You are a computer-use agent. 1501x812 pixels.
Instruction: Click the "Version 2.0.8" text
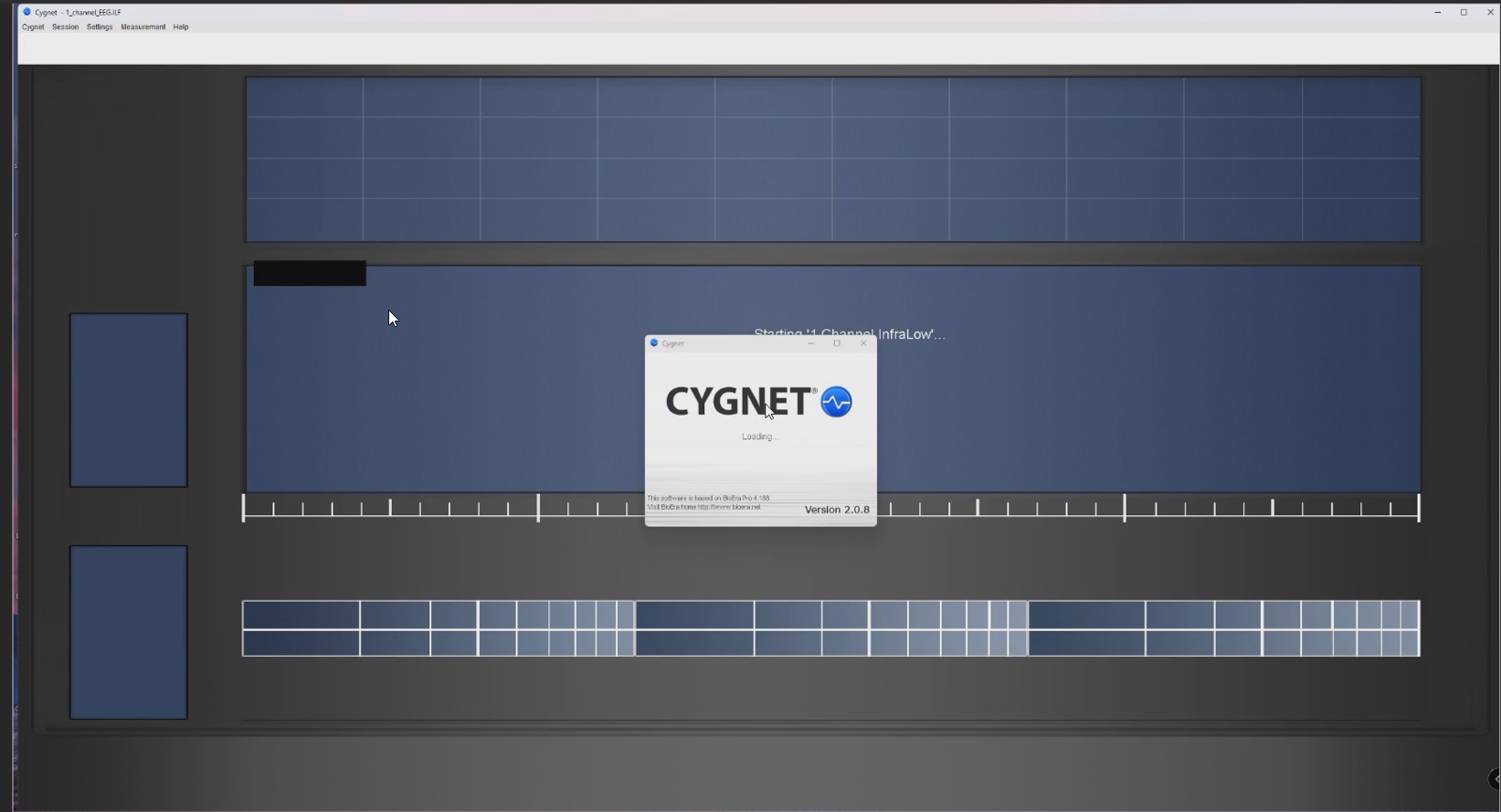(837, 510)
